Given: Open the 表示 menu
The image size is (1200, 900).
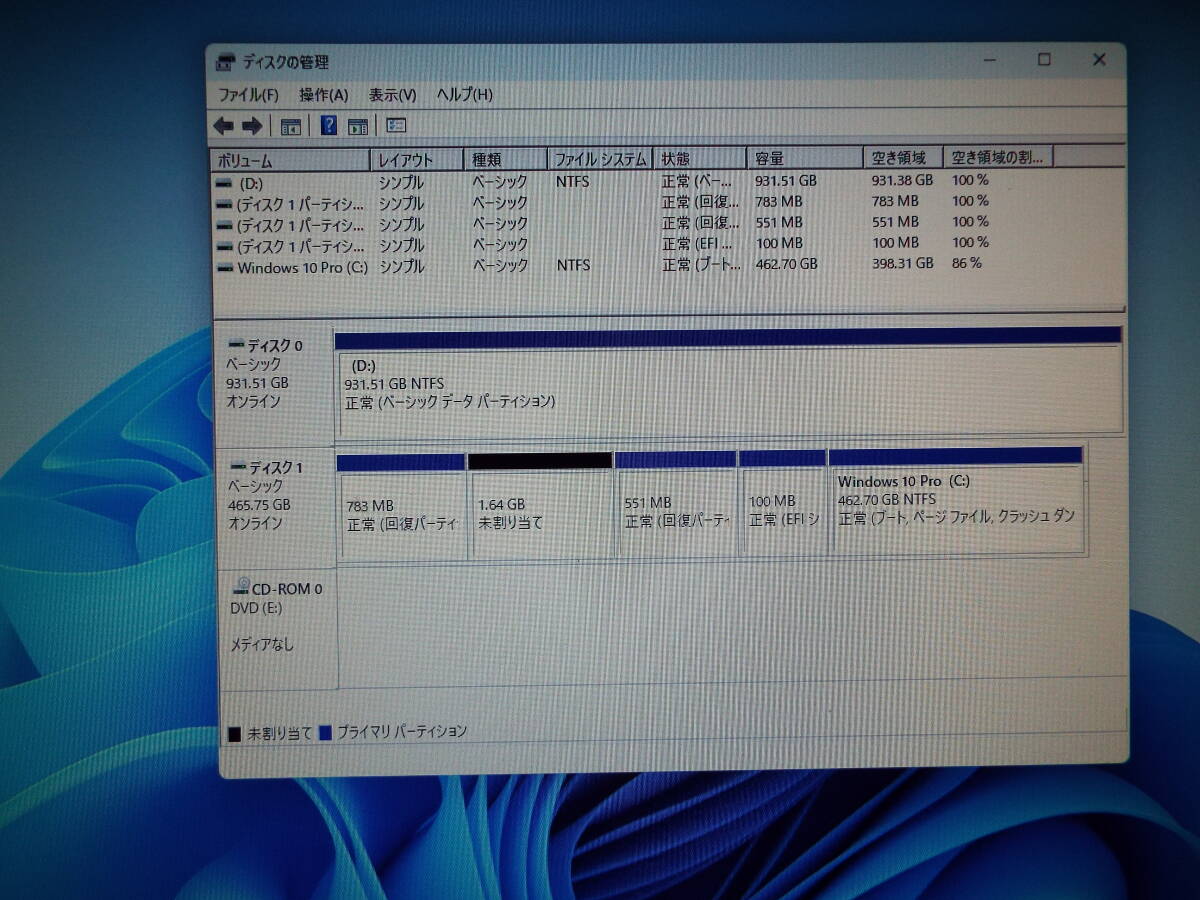Looking at the screenshot, I should point(390,94).
